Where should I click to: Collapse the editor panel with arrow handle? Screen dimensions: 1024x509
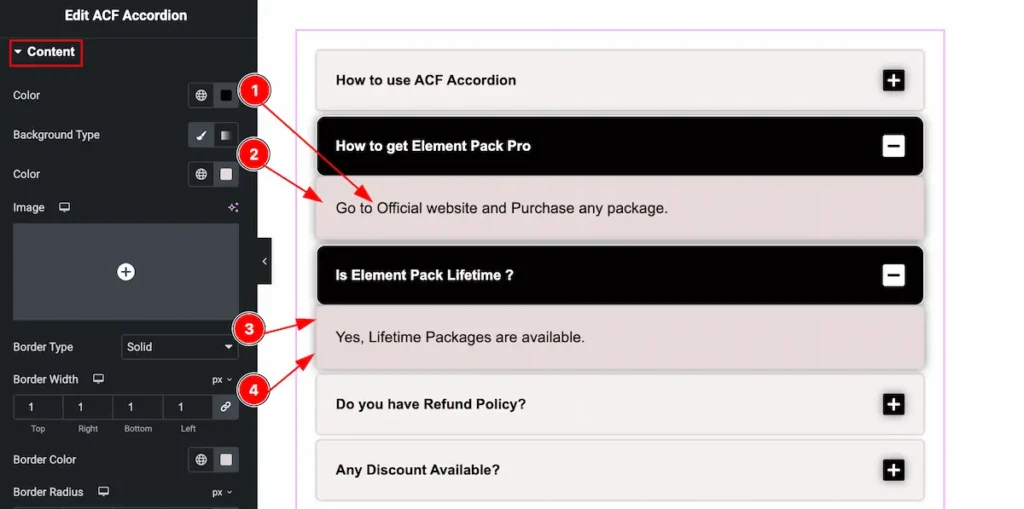coord(264,261)
